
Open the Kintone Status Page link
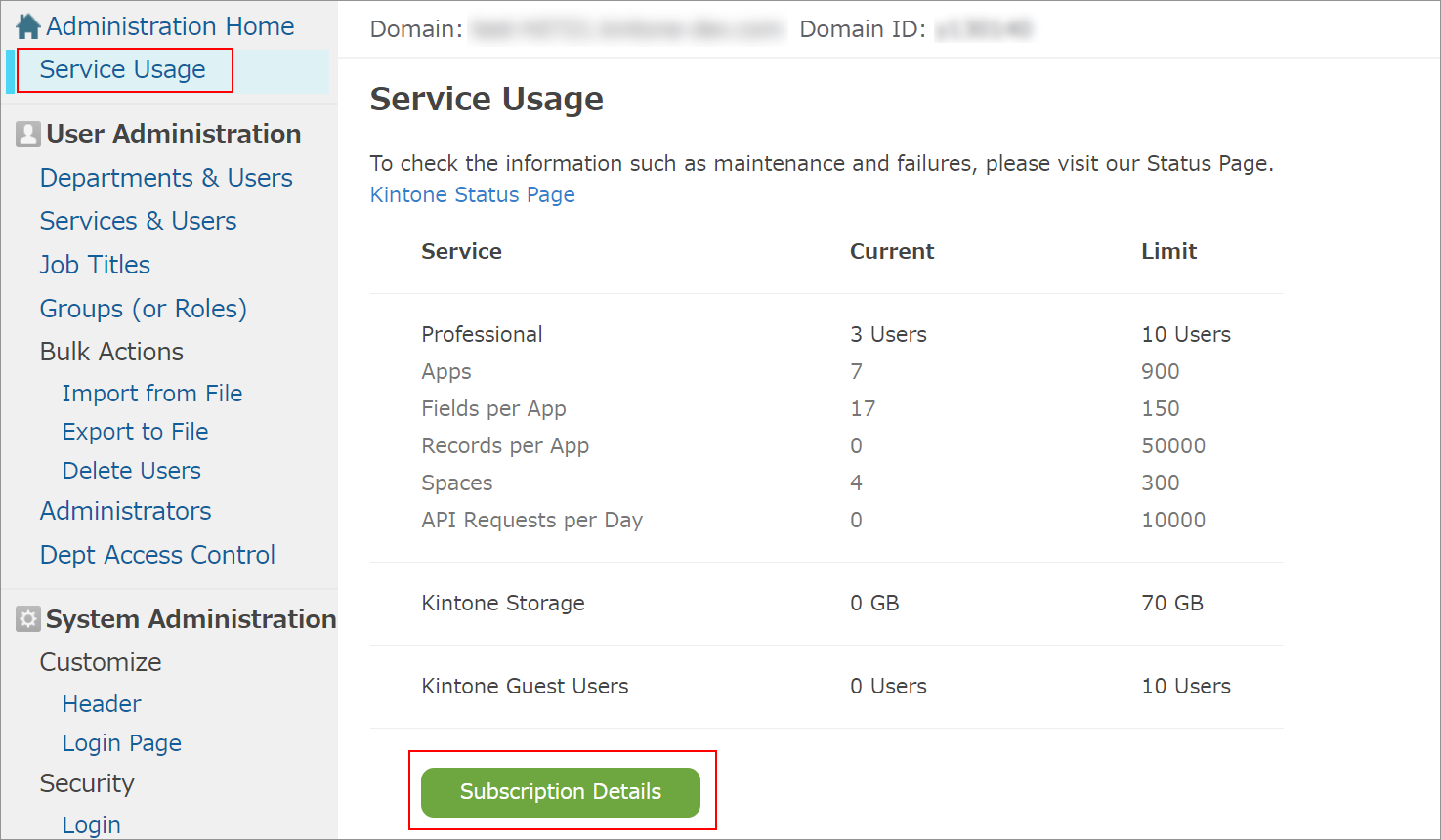coord(472,194)
